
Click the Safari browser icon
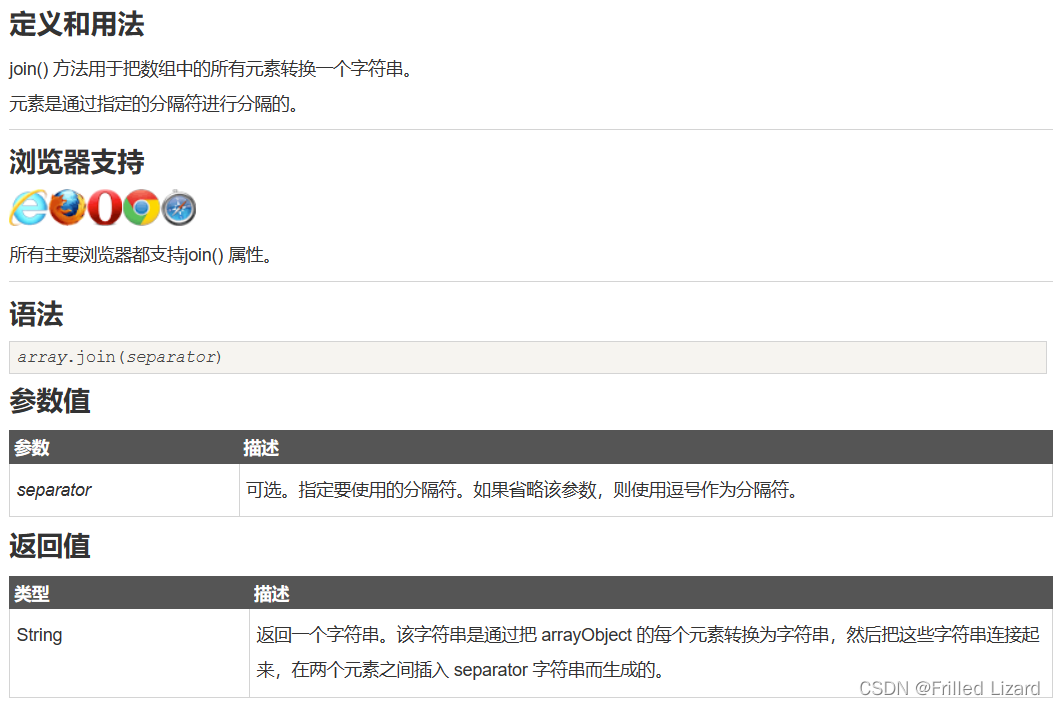(179, 208)
